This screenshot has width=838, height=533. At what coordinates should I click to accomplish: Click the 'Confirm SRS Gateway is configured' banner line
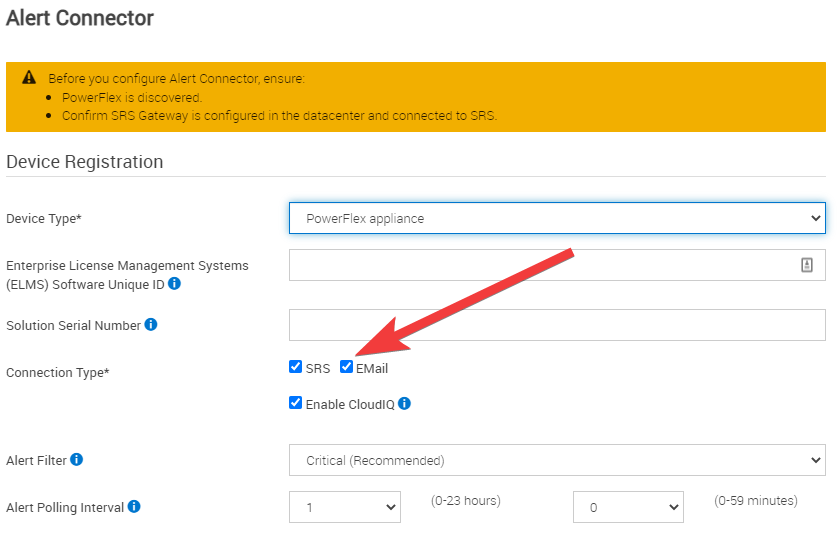pos(280,116)
